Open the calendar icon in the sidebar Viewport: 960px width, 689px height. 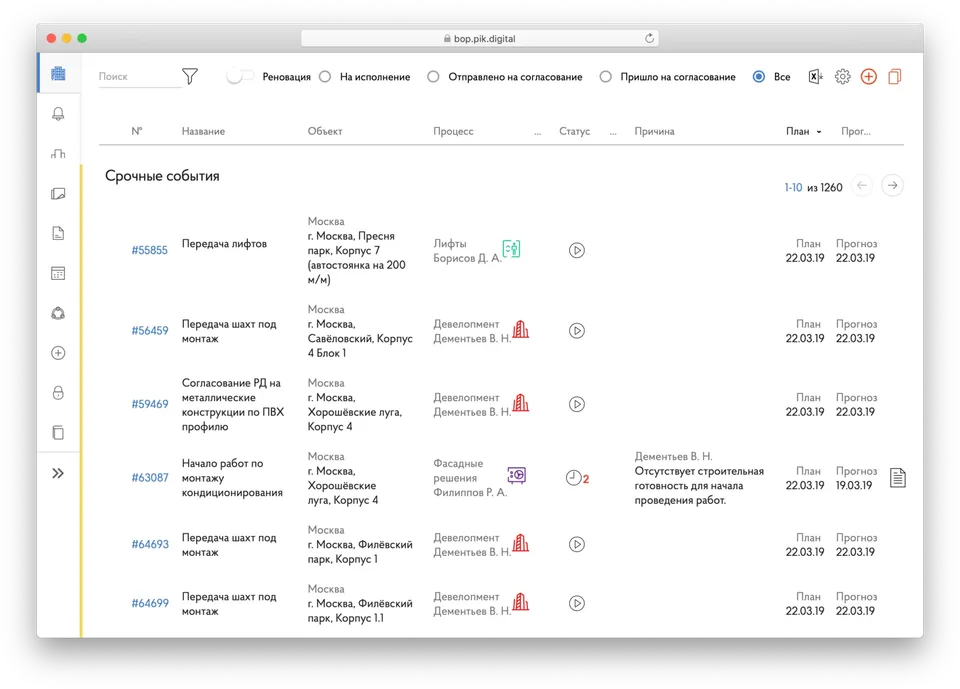(x=57, y=272)
